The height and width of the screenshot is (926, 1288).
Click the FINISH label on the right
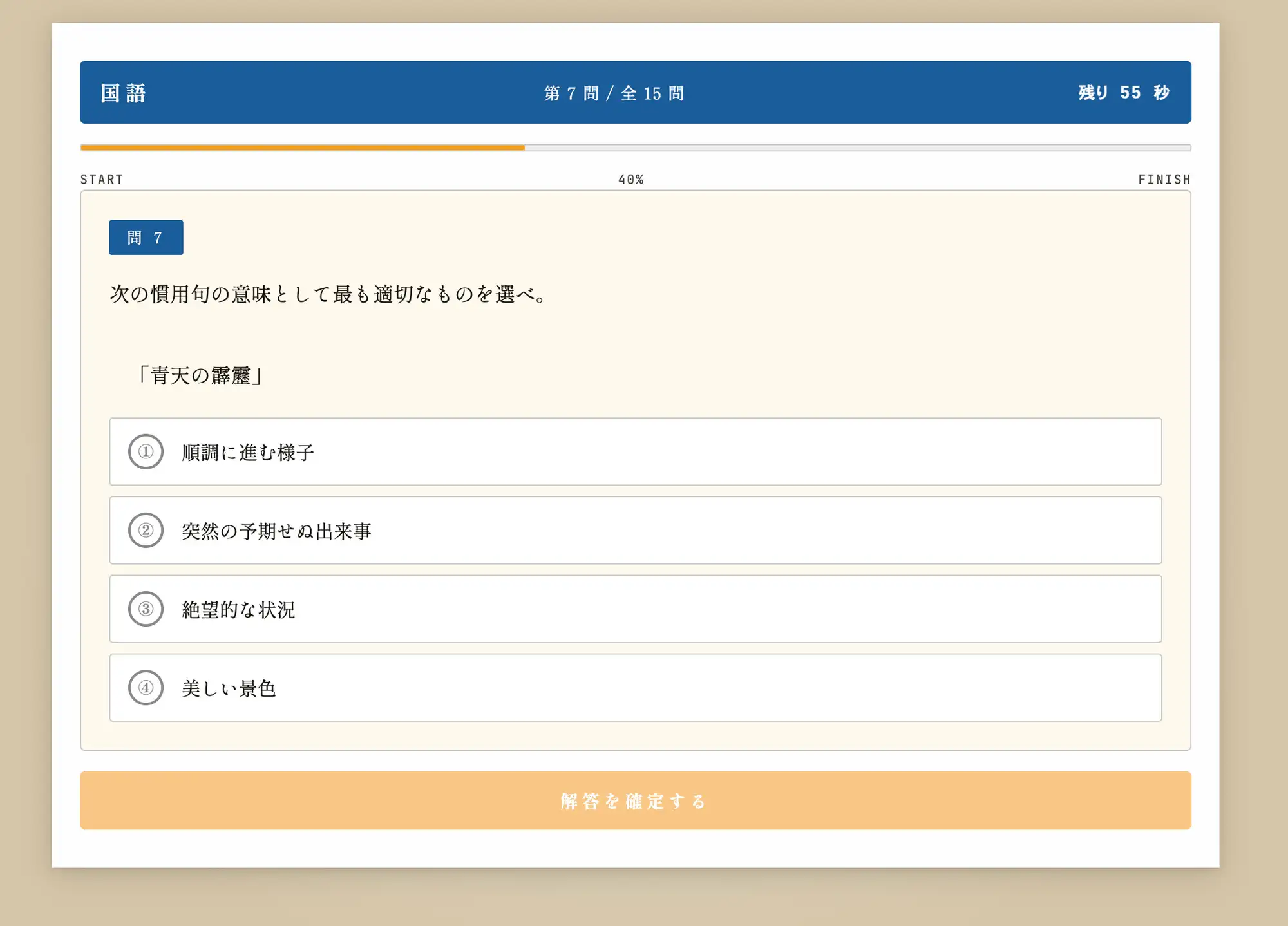pos(1164,179)
